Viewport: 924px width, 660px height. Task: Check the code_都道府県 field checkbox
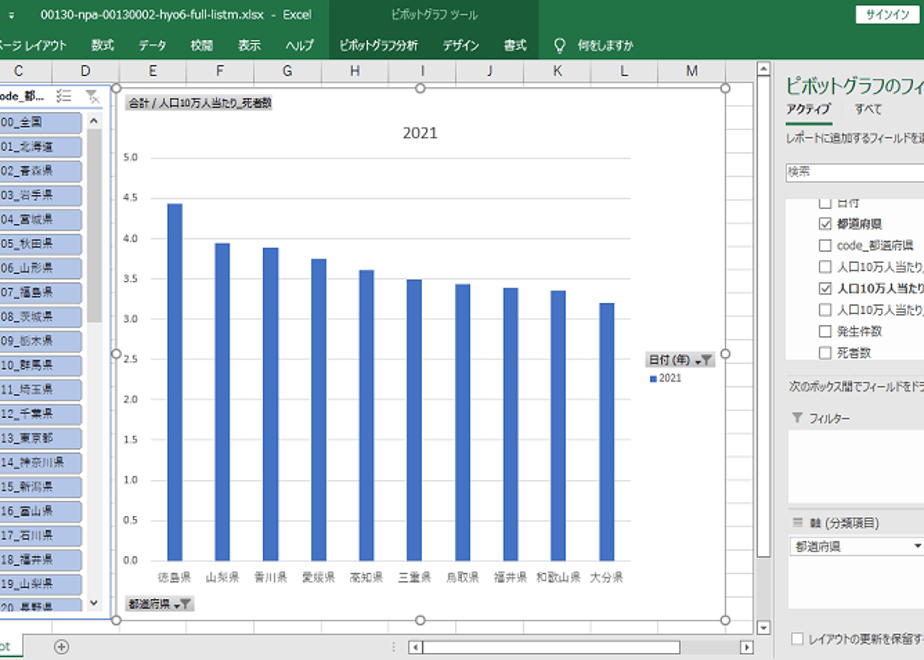tap(825, 245)
